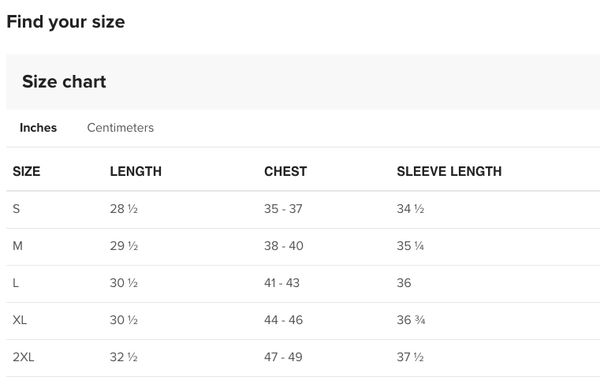The image size is (600, 388).
Task: Click sleeve length value 36 ¾
Action: point(411,320)
